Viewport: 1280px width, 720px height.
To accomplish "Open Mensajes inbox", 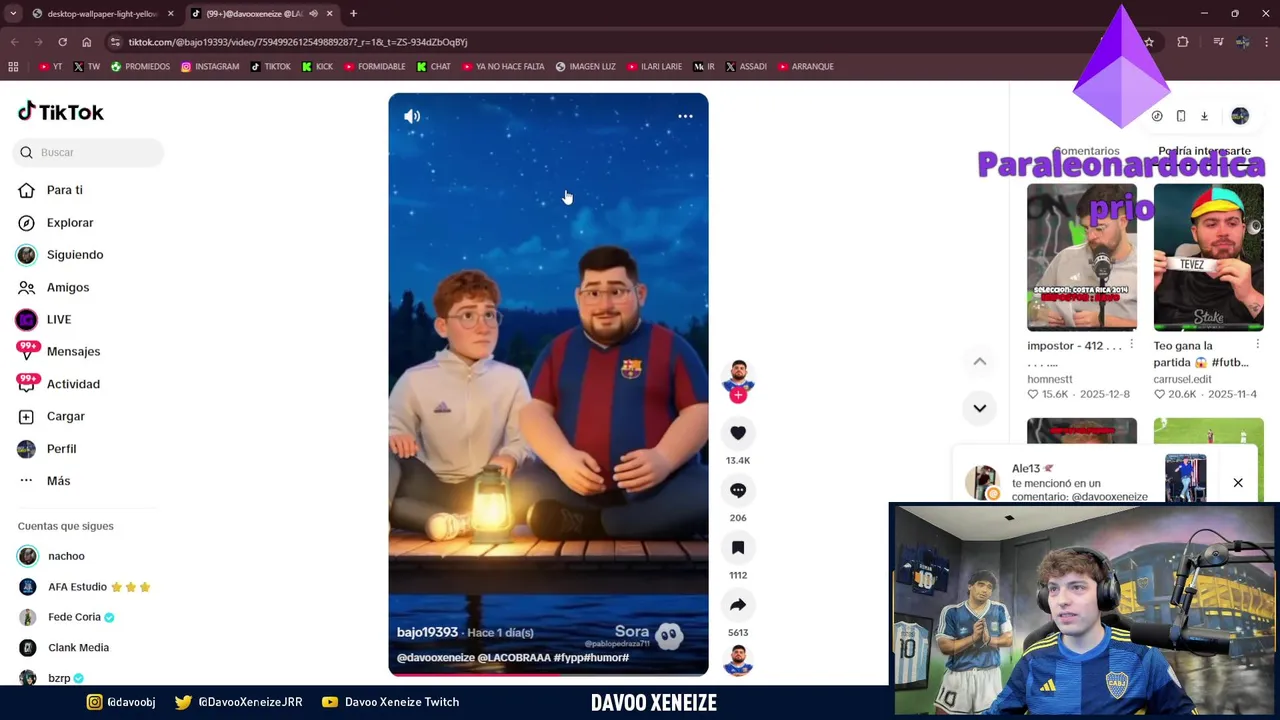I will point(73,351).
